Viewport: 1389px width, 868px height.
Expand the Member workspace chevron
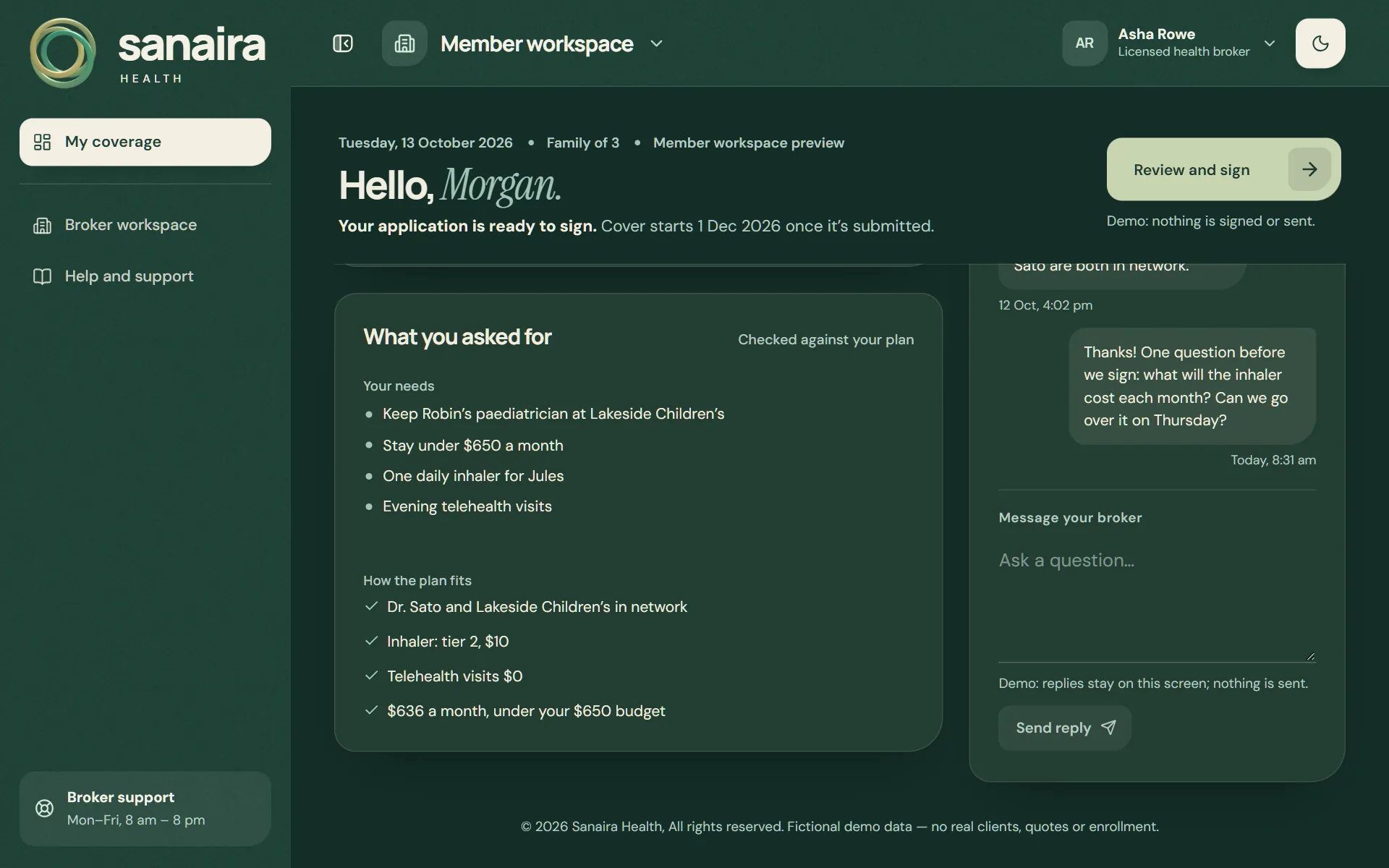(x=656, y=43)
